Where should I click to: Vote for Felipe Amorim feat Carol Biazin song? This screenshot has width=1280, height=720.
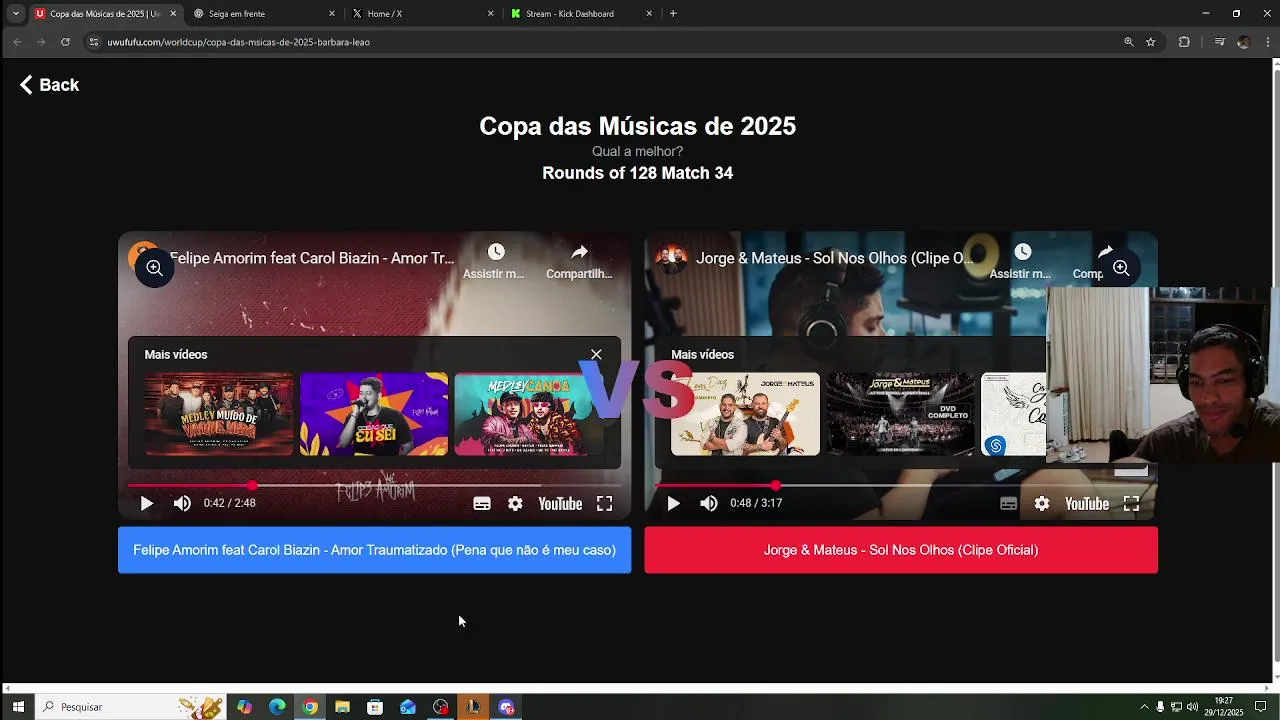coord(374,550)
